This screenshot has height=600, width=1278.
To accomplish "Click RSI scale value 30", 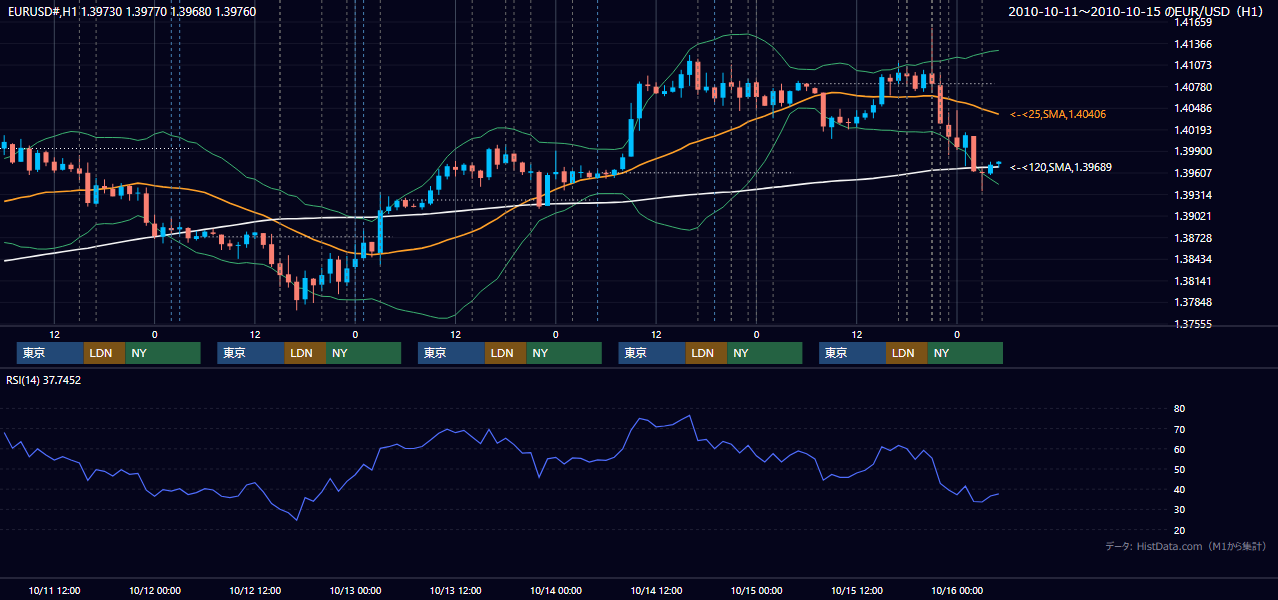I will tap(1179, 510).
